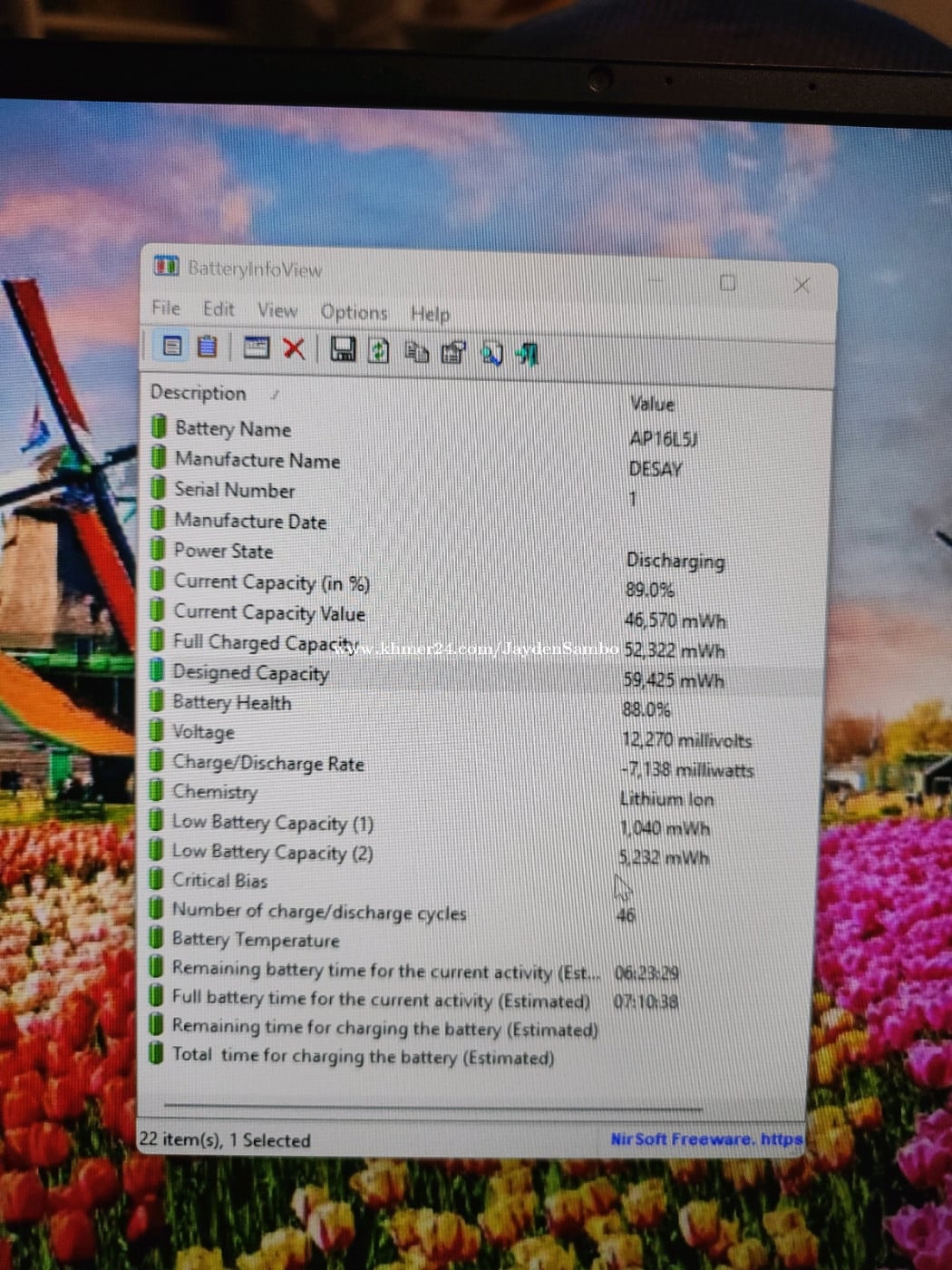Screen dimensions: 952x1270
Task: Open the Edit menu
Action: pos(219,309)
